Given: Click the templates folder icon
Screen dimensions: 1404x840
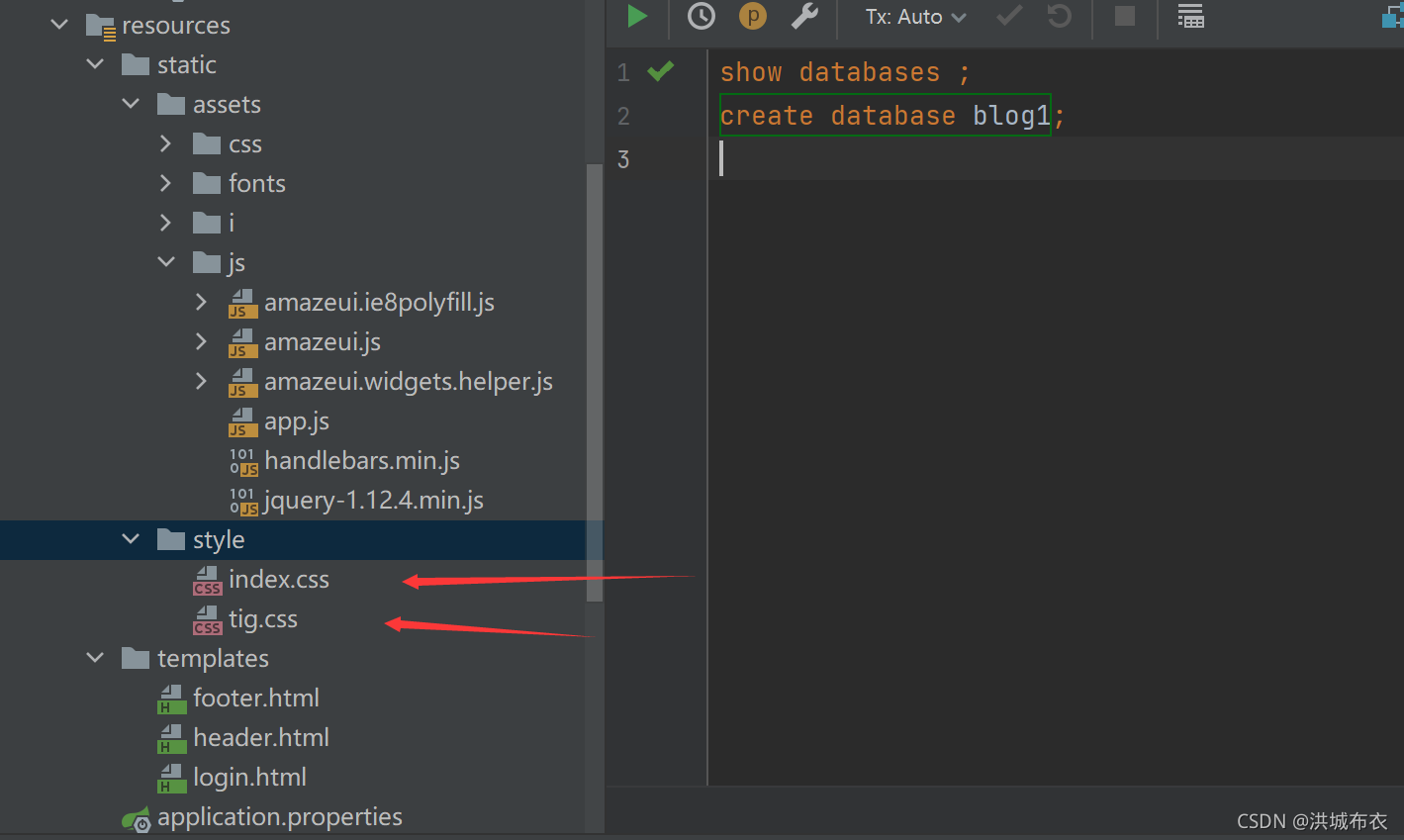Looking at the screenshot, I should [136, 658].
